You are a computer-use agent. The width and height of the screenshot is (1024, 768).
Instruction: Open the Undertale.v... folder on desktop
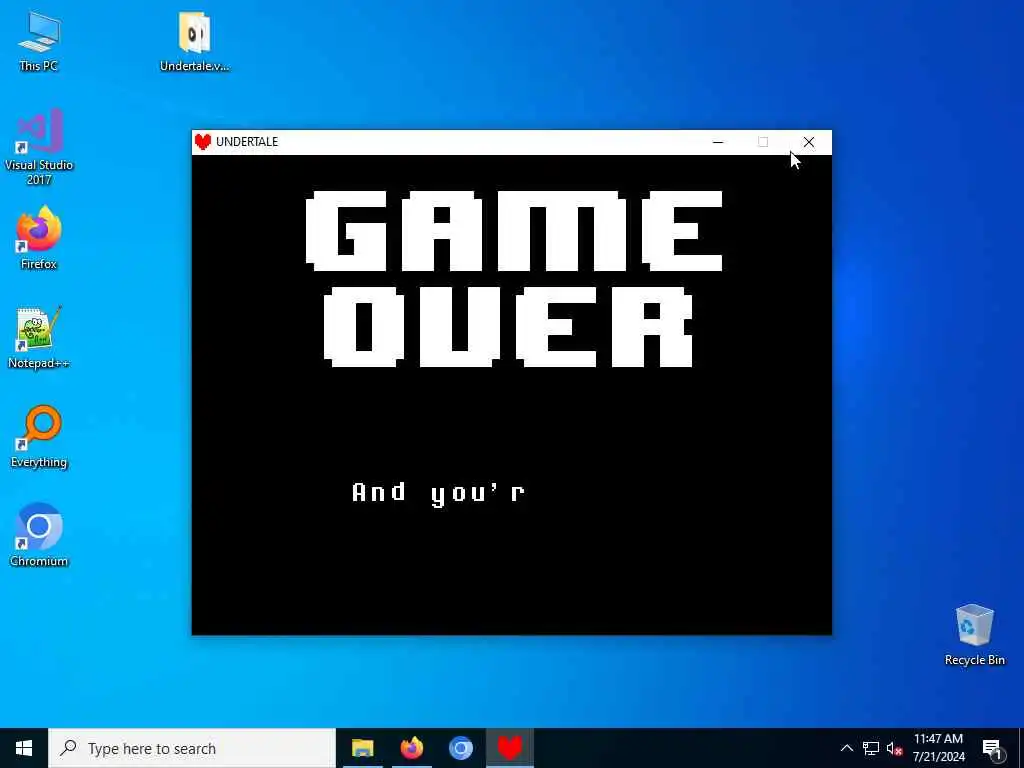coord(194,40)
